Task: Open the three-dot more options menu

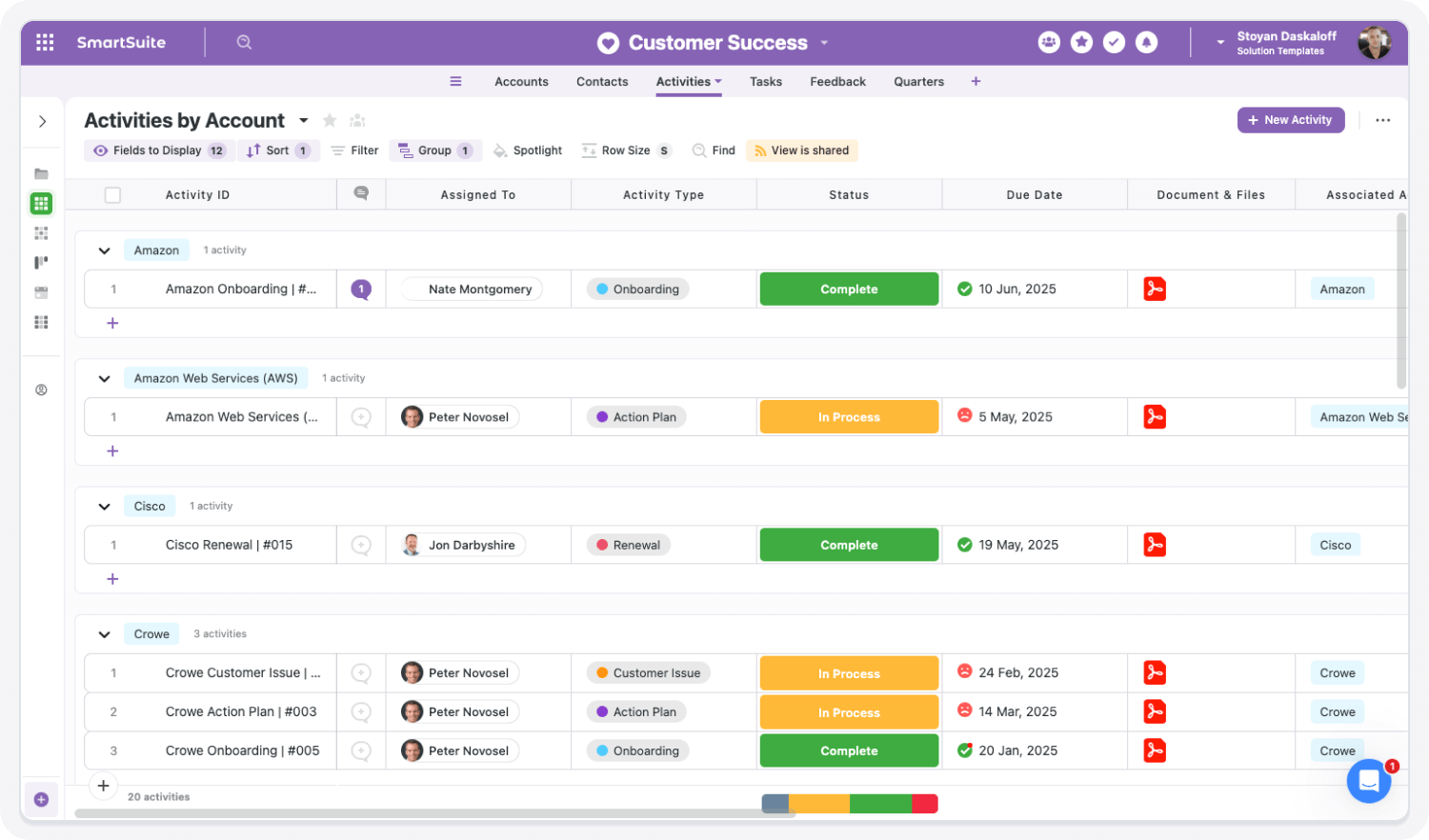Action: [1382, 120]
